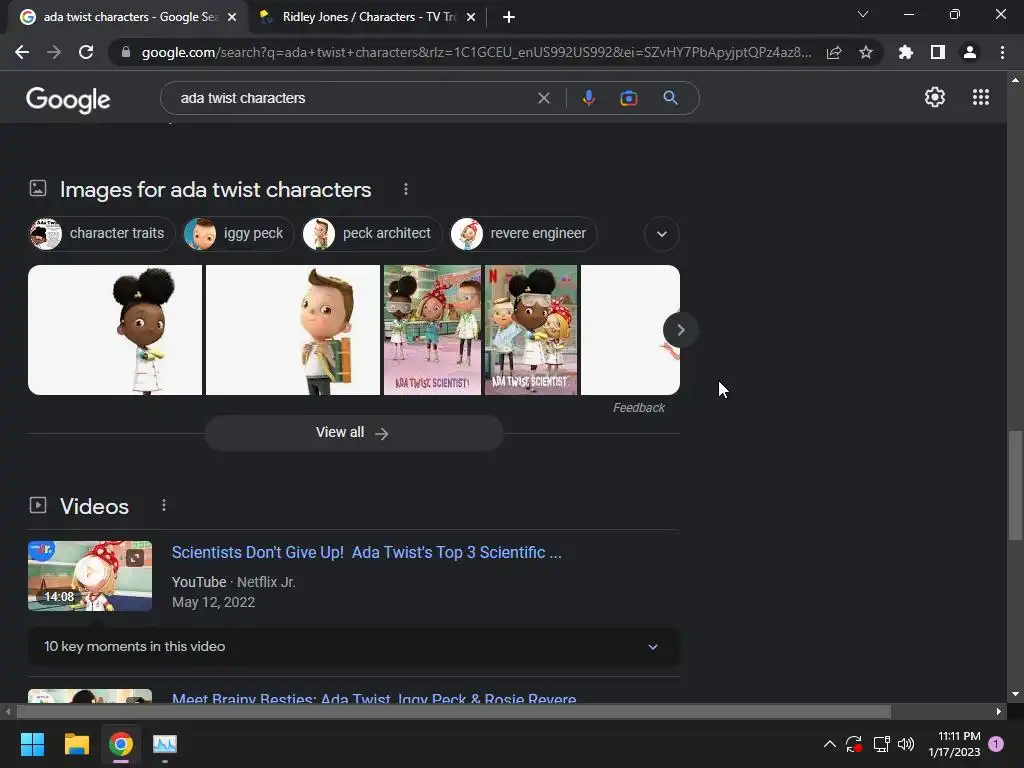The width and height of the screenshot is (1024, 768).
Task: Expand 10 key moments in video
Action: click(354, 647)
